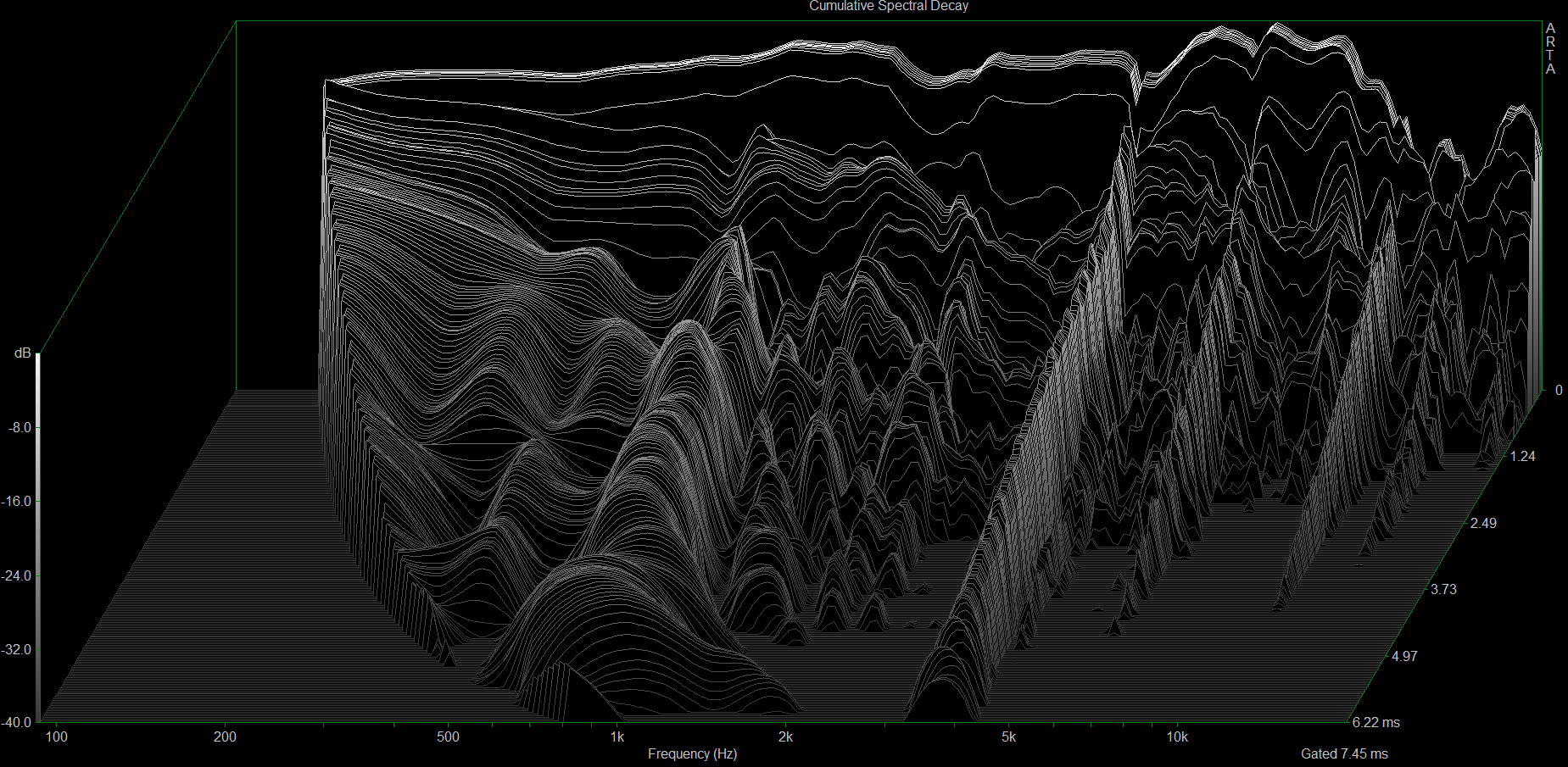1568x767 pixels.
Task: Click the ARTA vertical logo text
Action: (x=1550, y=49)
